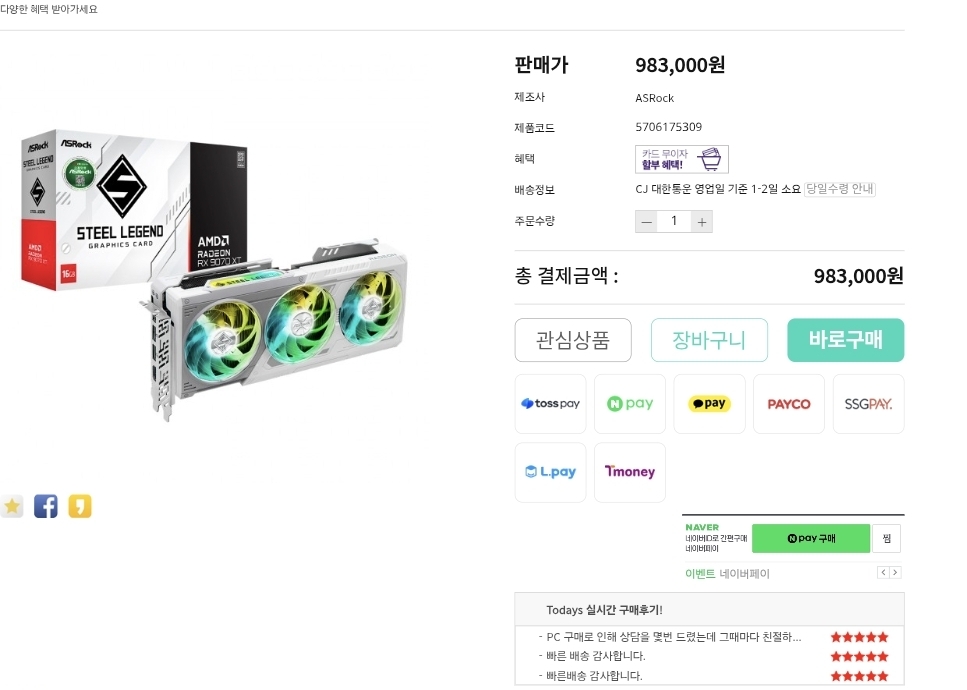Share product on Facebook
Screen dimensions: 967x690
(x=46, y=506)
